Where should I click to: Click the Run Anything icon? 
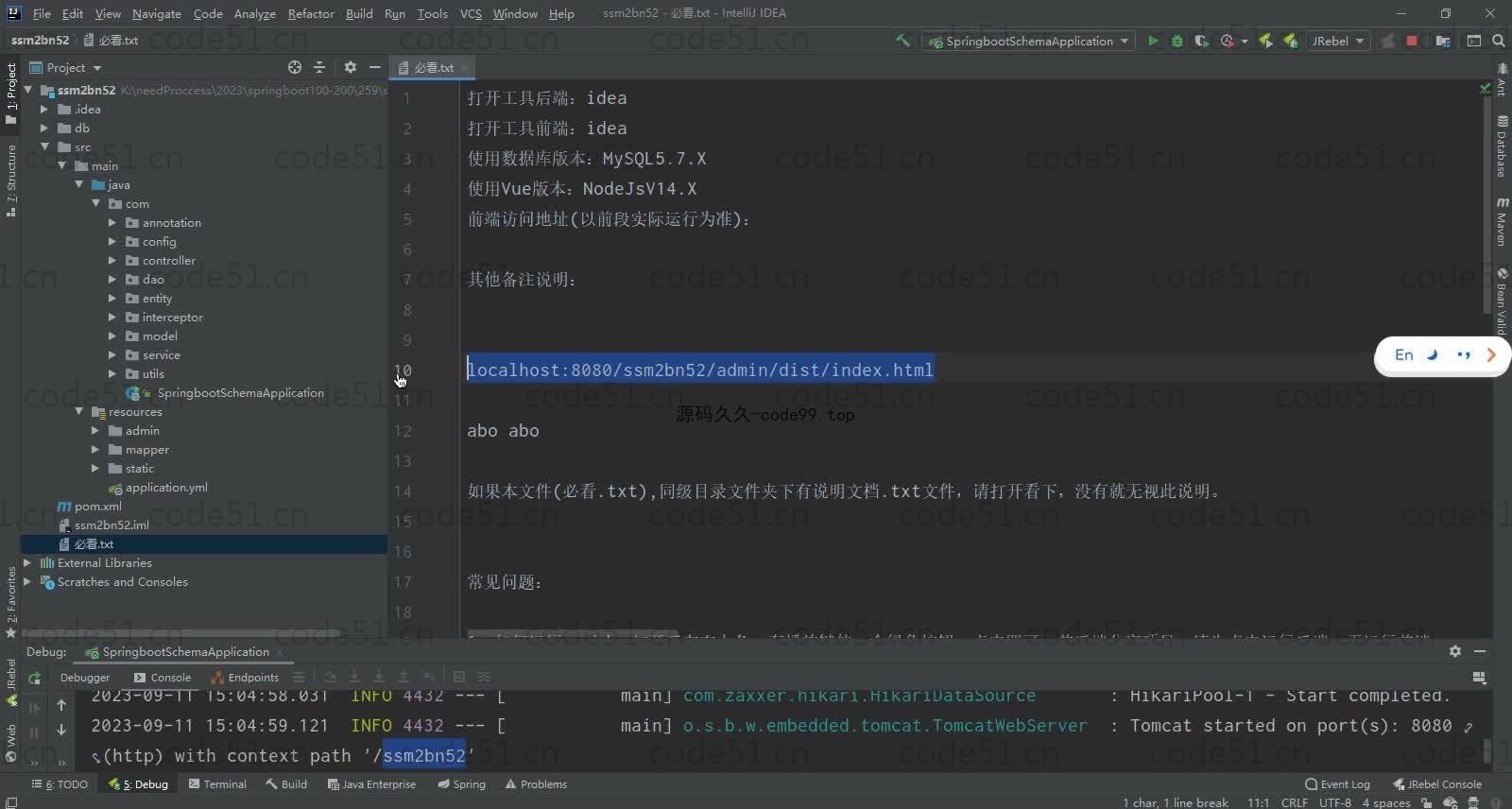[1473, 41]
